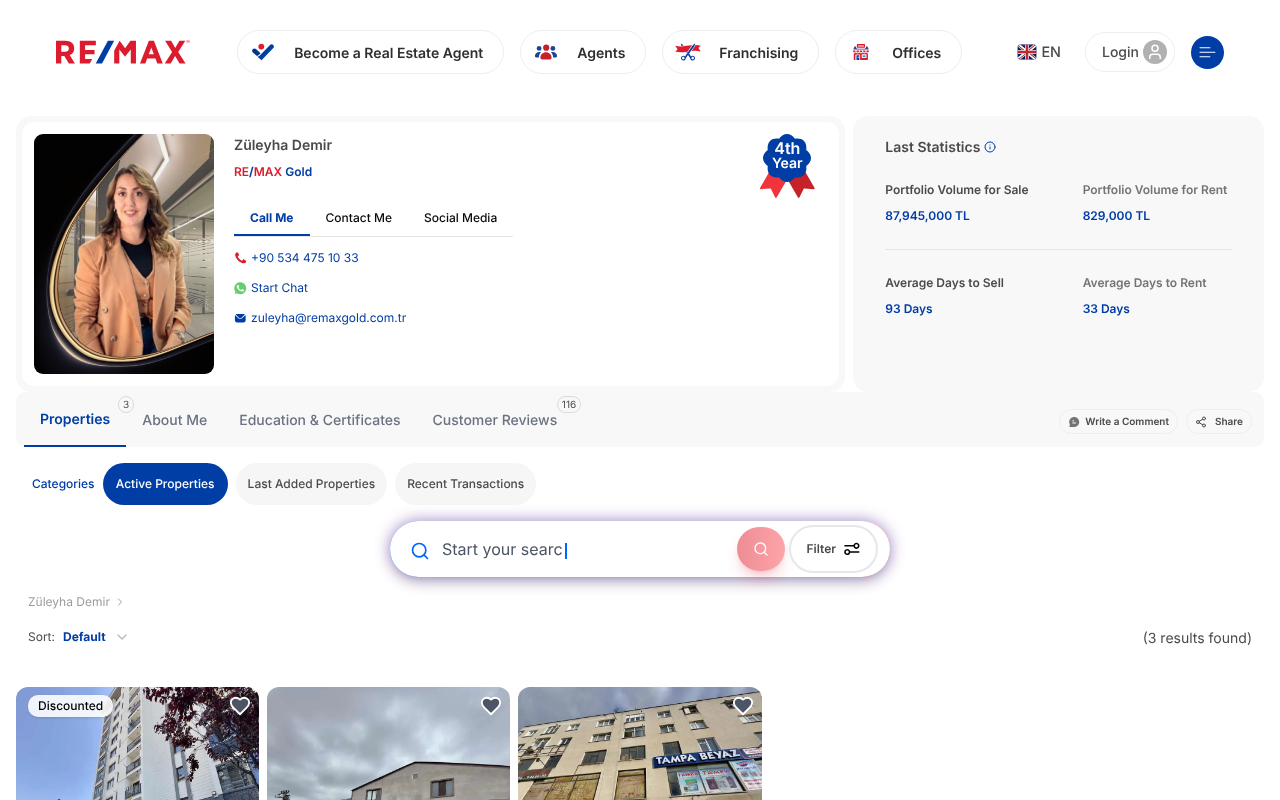Open the RE/MAX Gold office link
The width and height of the screenshot is (1280, 800).
tap(273, 172)
